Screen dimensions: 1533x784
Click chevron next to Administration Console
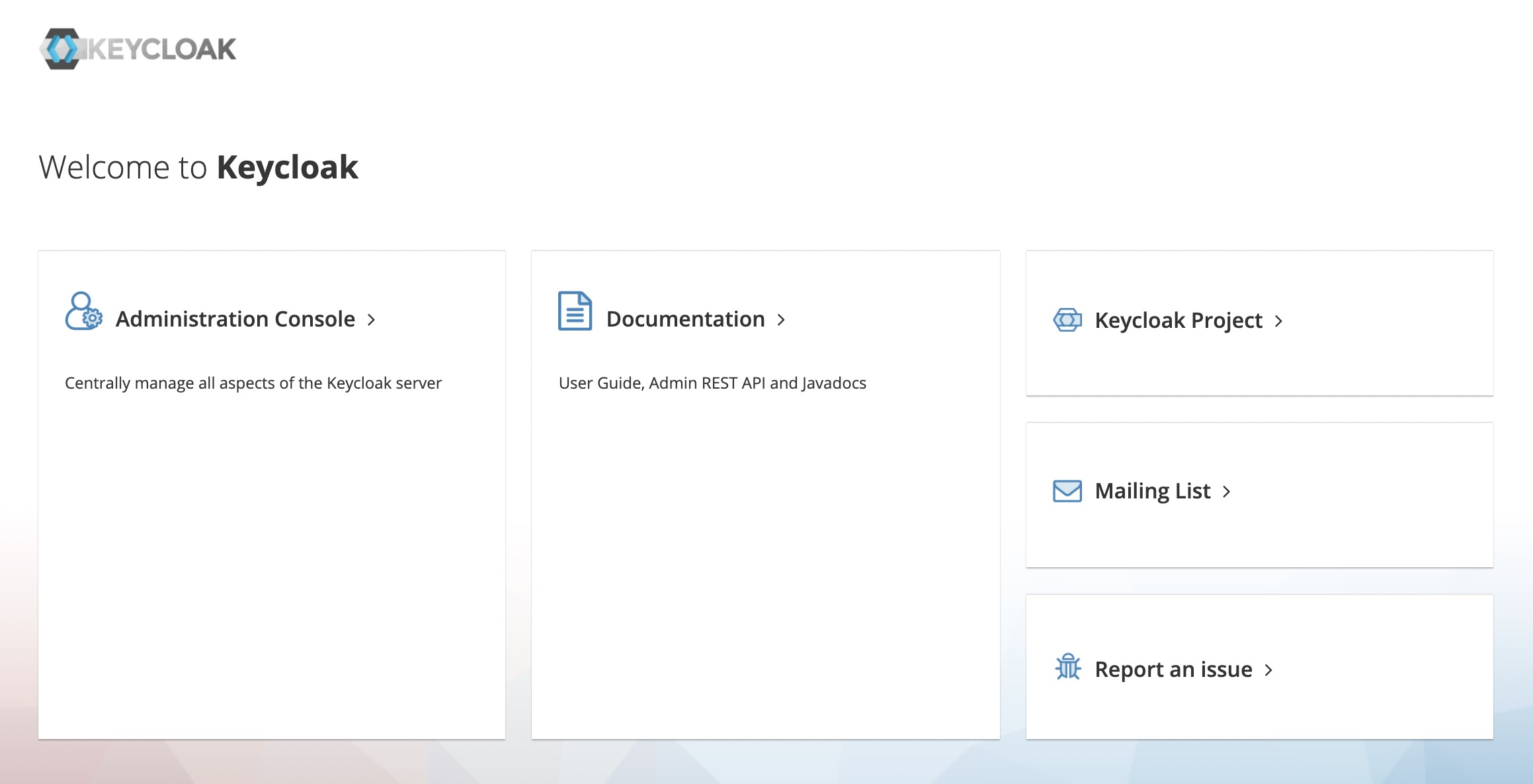tap(372, 320)
